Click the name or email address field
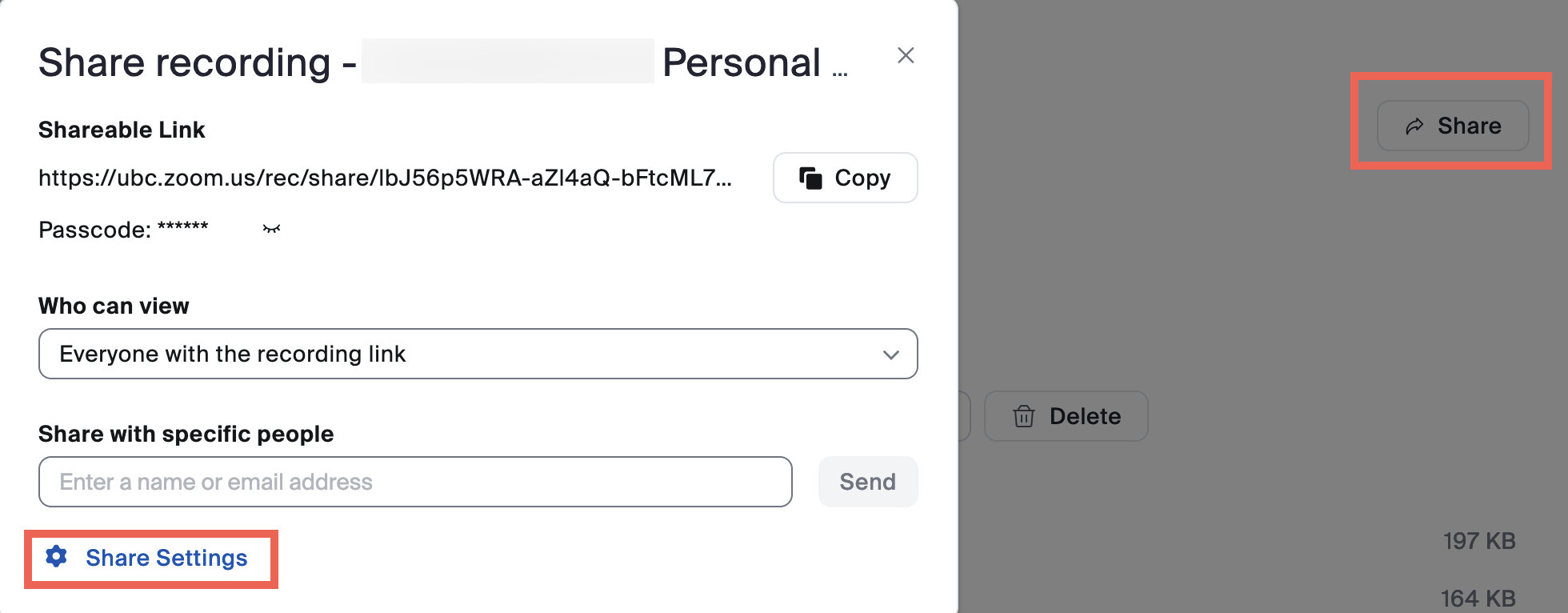Screen dimensions: 1568x613 tap(414, 481)
